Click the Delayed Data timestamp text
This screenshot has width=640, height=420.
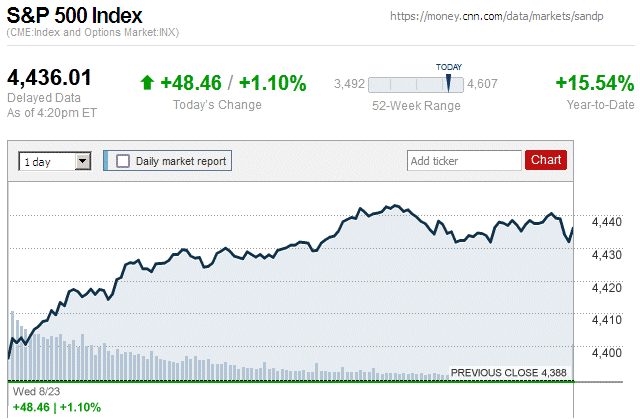click(x=50, y=104)
